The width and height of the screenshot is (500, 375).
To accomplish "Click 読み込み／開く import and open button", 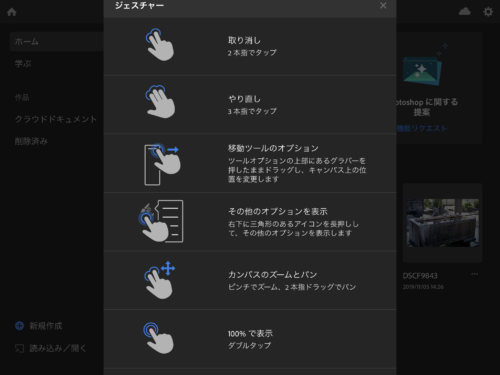I will click(x=51, y=348).
